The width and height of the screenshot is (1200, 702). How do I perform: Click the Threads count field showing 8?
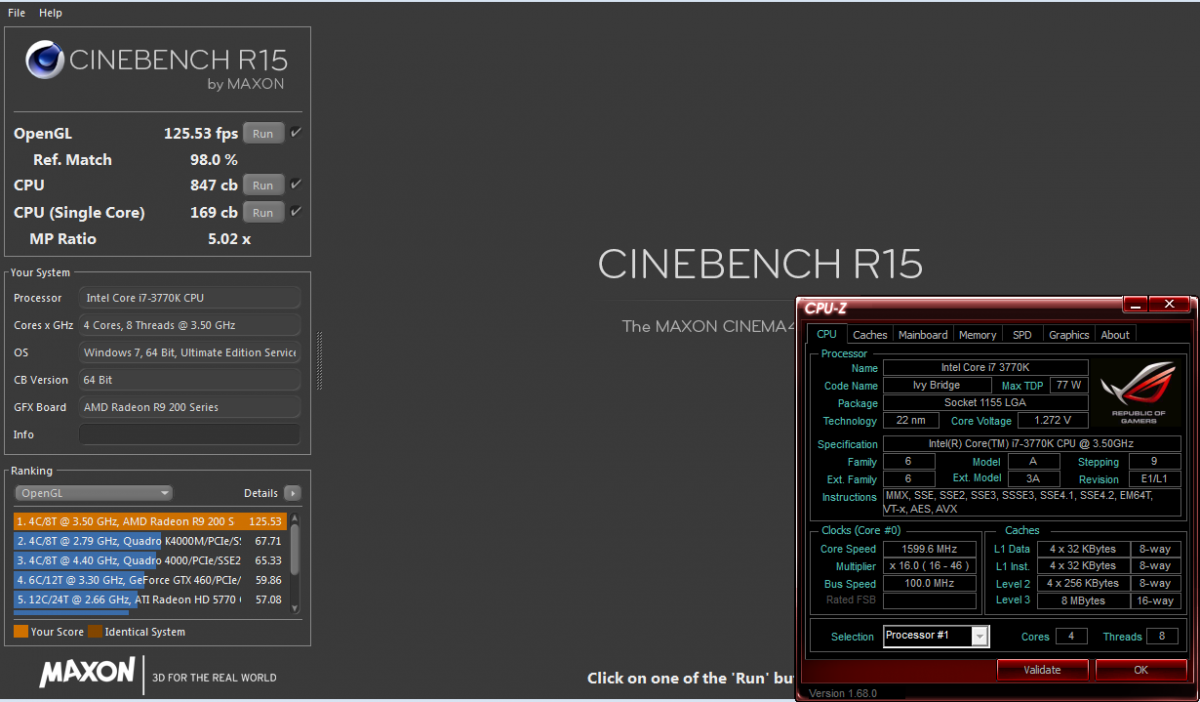(x=1162, y=636)
